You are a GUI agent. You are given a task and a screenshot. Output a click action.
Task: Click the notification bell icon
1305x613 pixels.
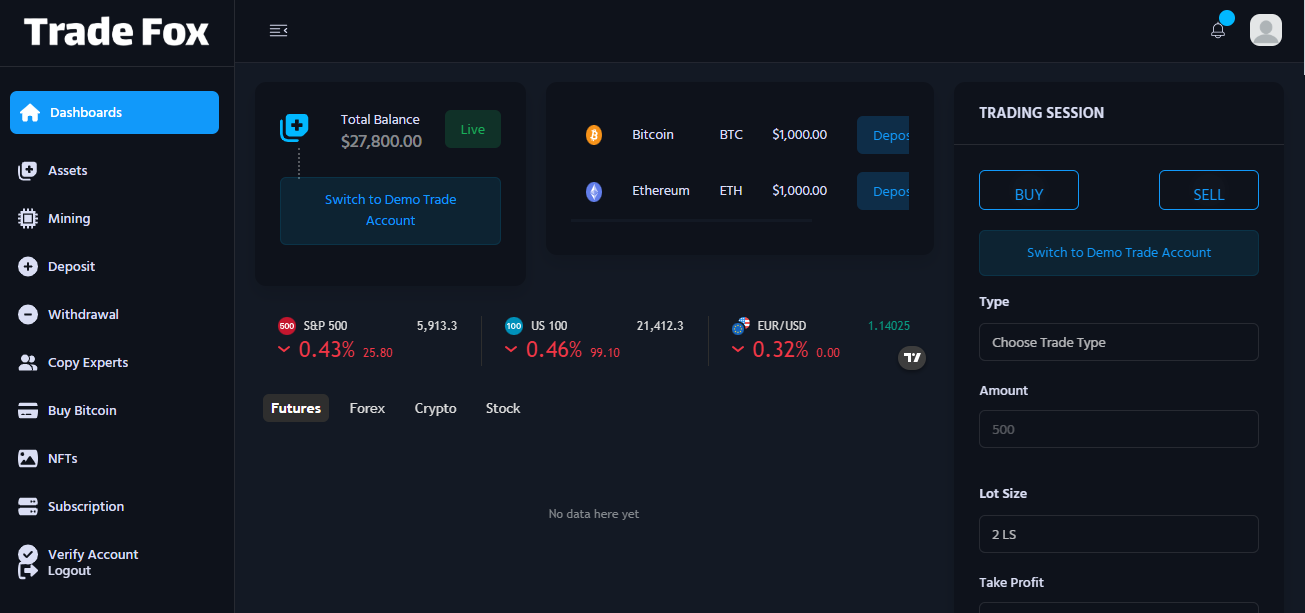pyautogui.click(x=1217, y=30)
